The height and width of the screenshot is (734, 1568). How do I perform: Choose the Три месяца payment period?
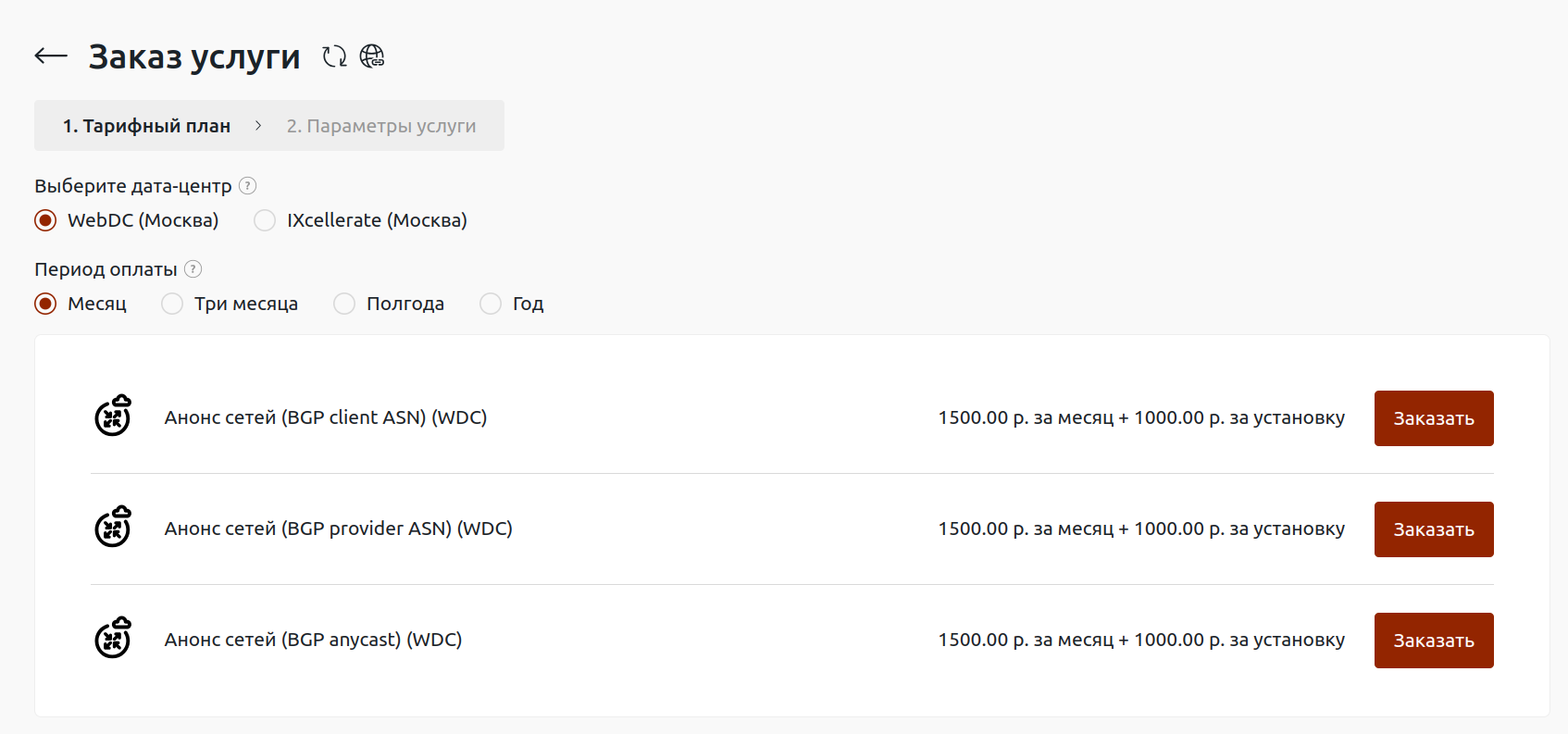pos(172,304)
